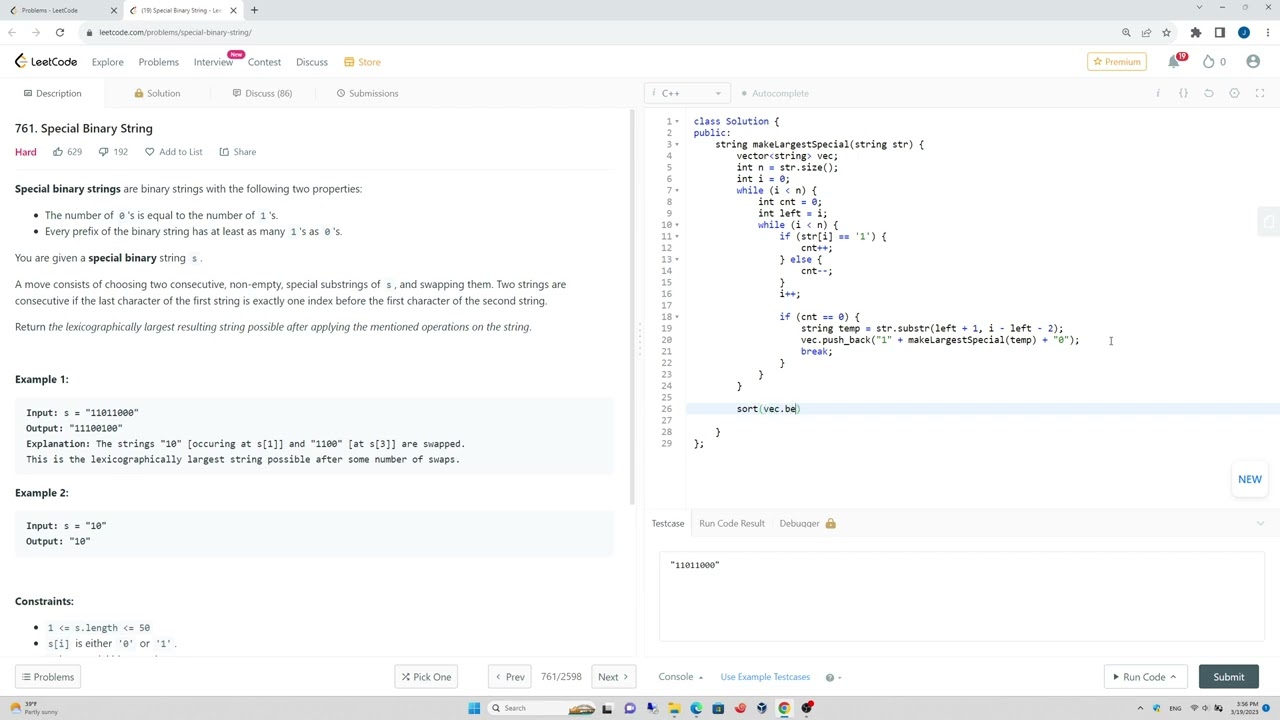Focus the Chrome address bar URL

click(x=175, y=32)
